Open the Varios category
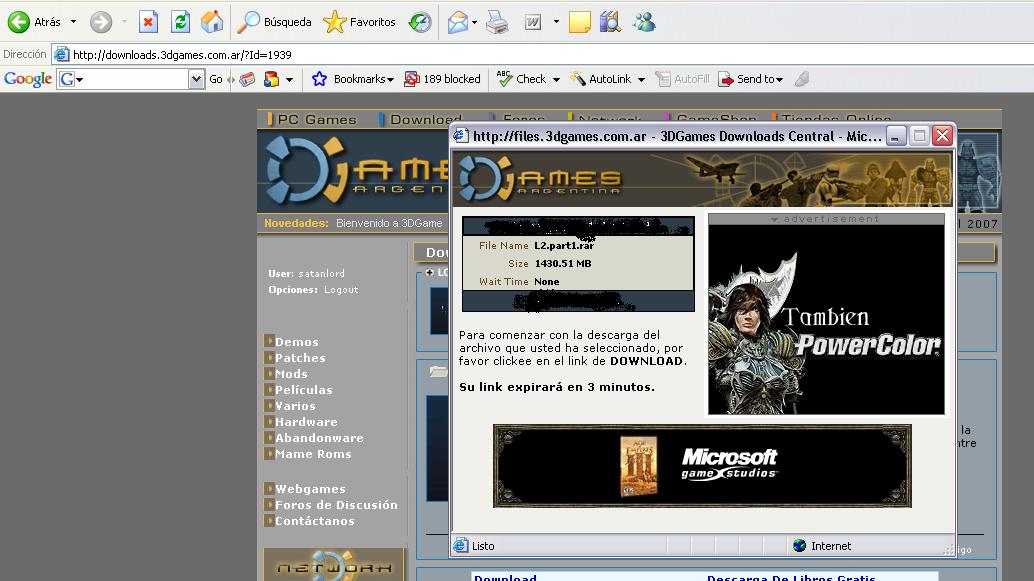 pyautogui.click(x=295, y=406)
